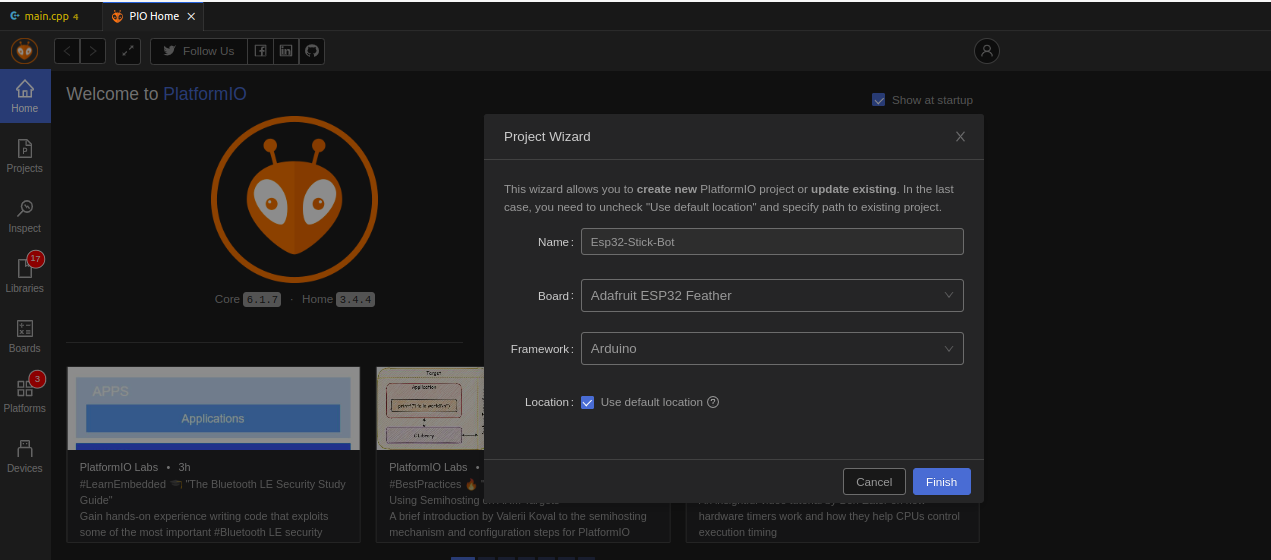The image size is (1271, 560).
Task: Click the Platforms badge showing 3
Action: [37, 379]
